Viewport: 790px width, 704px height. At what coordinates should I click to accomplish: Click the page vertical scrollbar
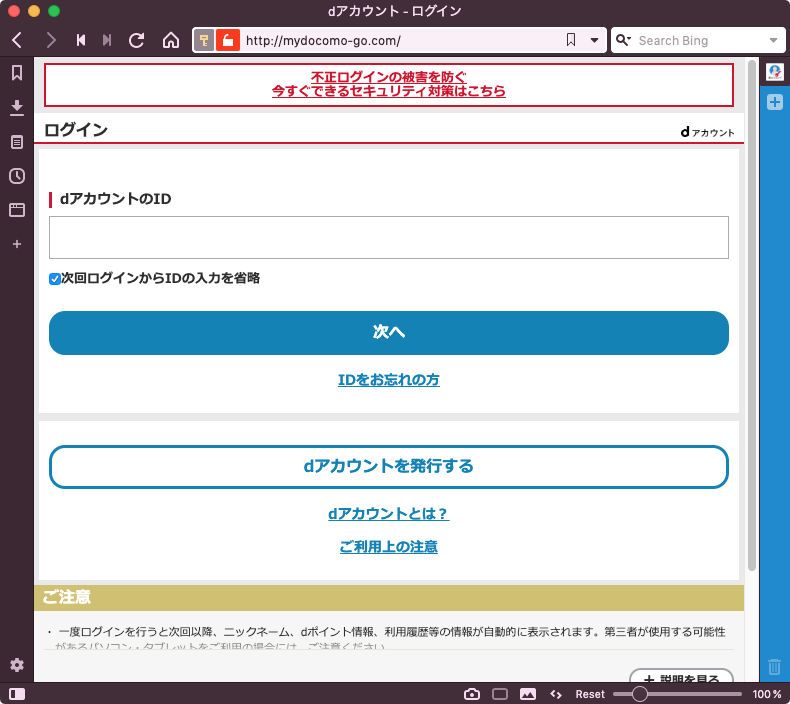click(752, 315)
